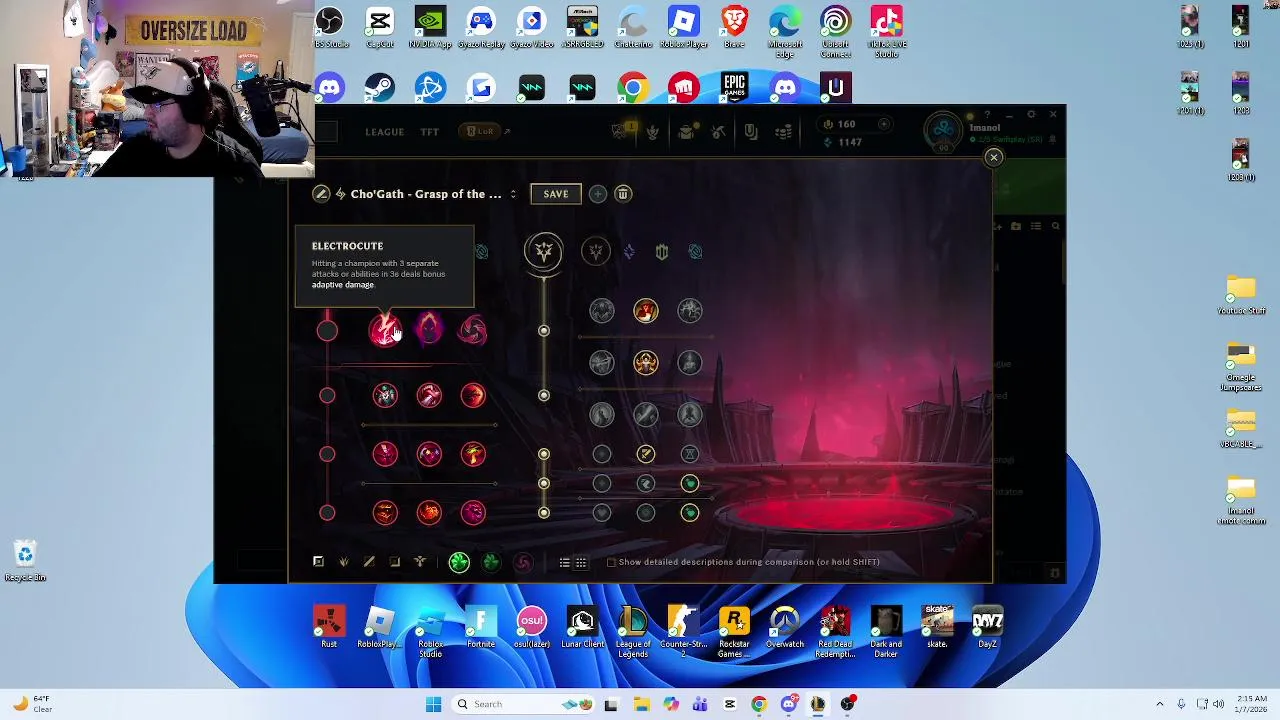Open the Rust desktop shortcut
Screen dimensions: 1280x720
(329, 628)
